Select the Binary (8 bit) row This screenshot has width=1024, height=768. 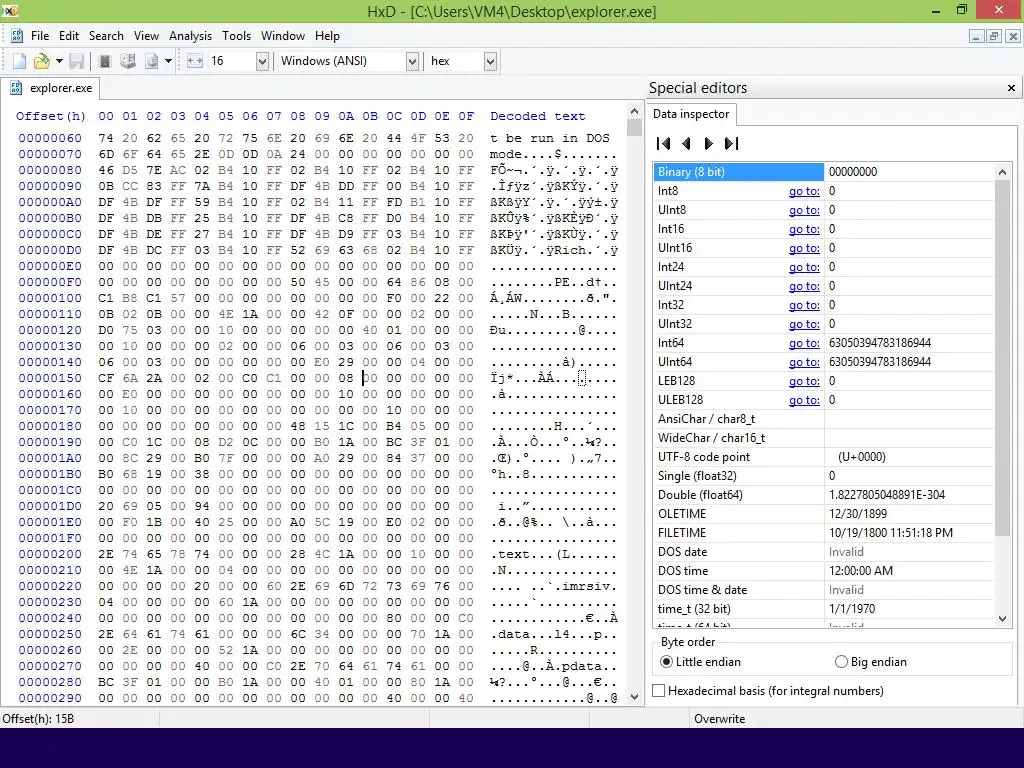(824, 172)
